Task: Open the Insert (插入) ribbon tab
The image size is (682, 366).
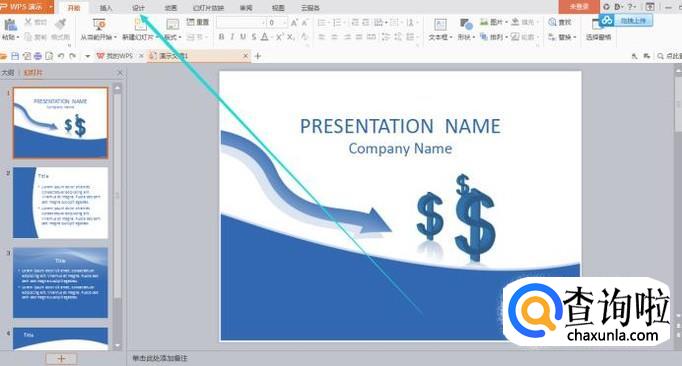Action: pos(106,8)
